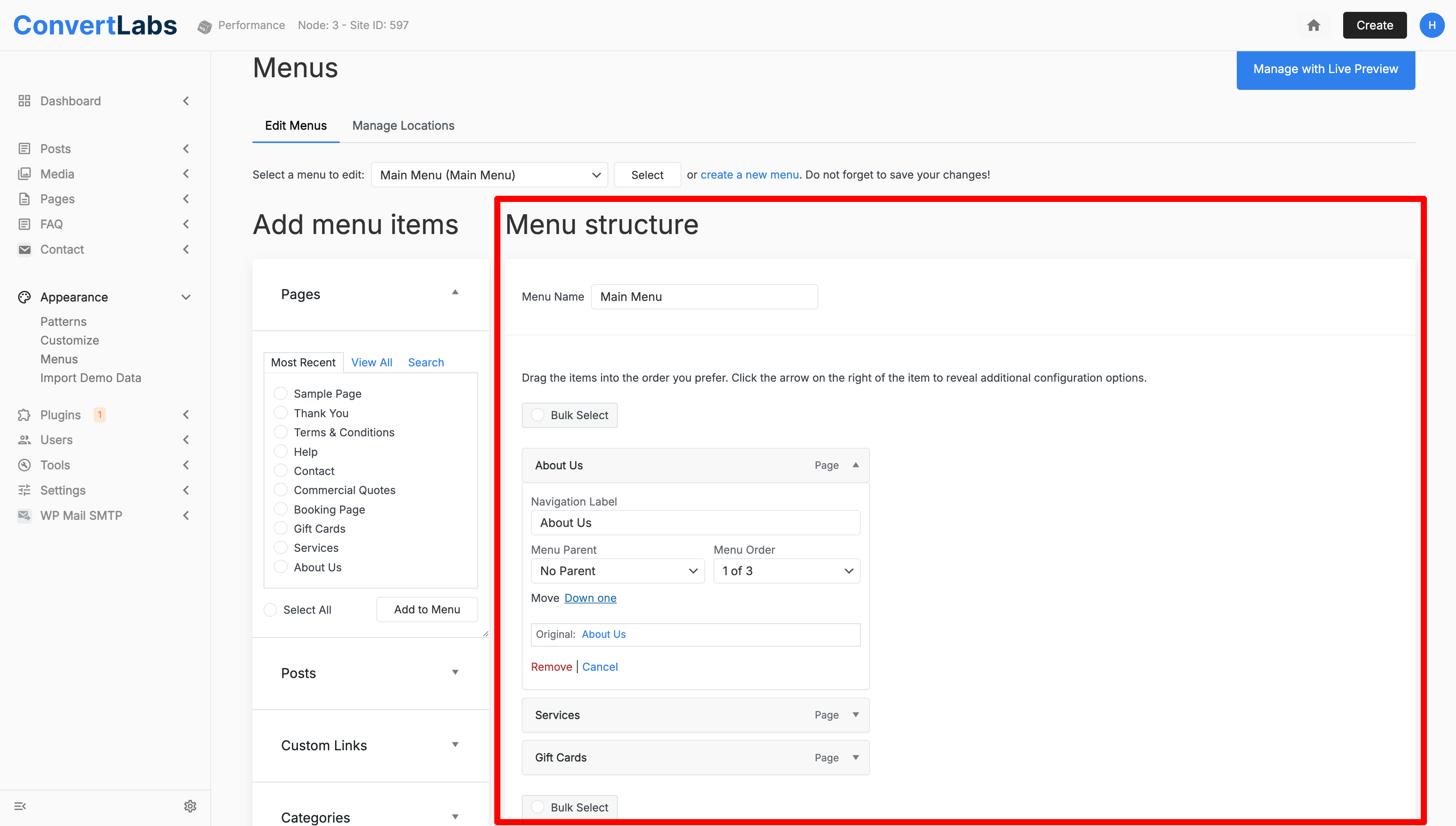Image resolution: width=1456 pixels, height=826 pixels.
Task: Expand the Custom Links panel
Action: tap(455, 745)
